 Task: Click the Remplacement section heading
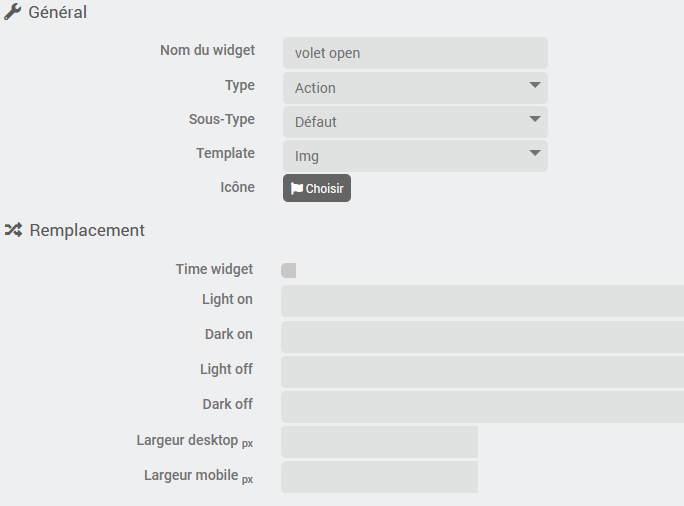point(87,230)
